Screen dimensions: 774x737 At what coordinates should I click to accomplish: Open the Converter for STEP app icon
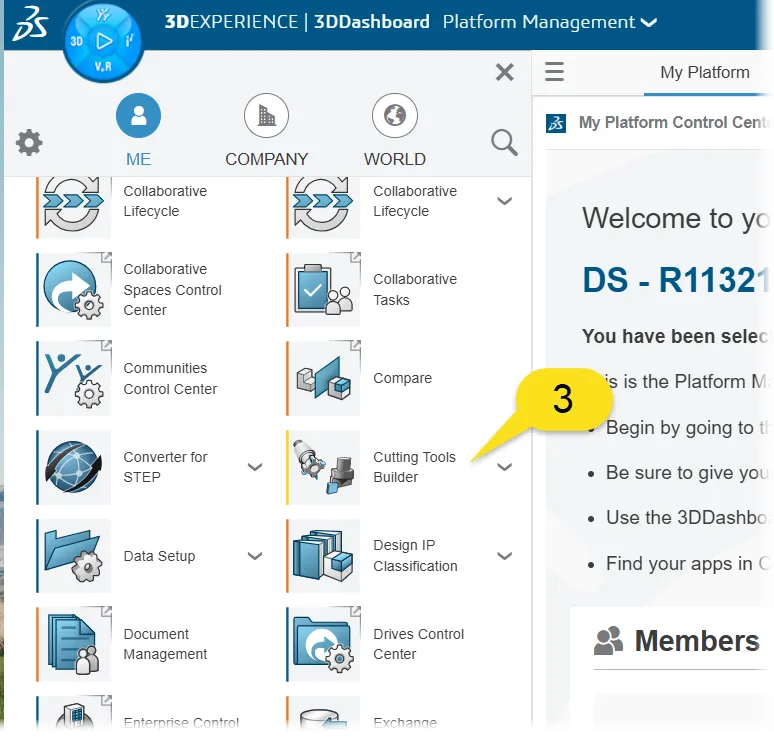click(75, 467)
